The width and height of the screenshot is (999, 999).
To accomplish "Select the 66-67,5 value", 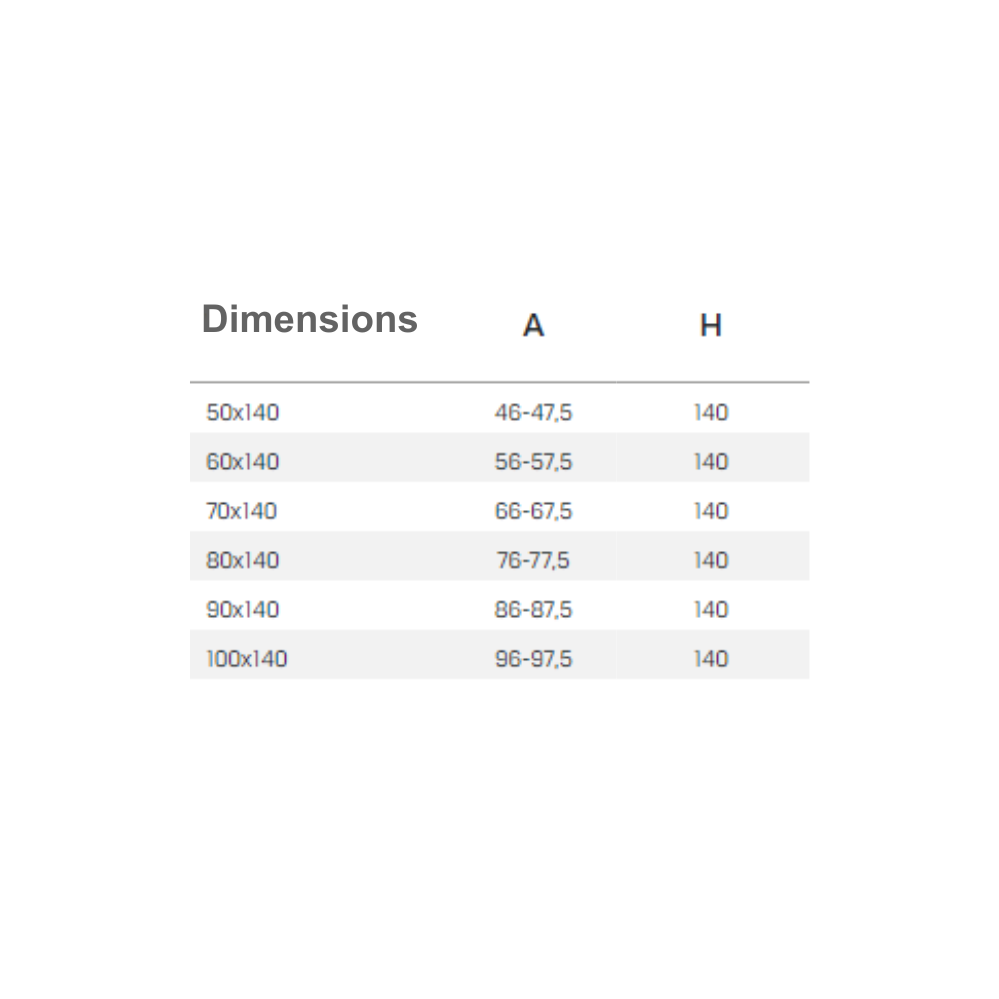I will (x=533, y=511).
